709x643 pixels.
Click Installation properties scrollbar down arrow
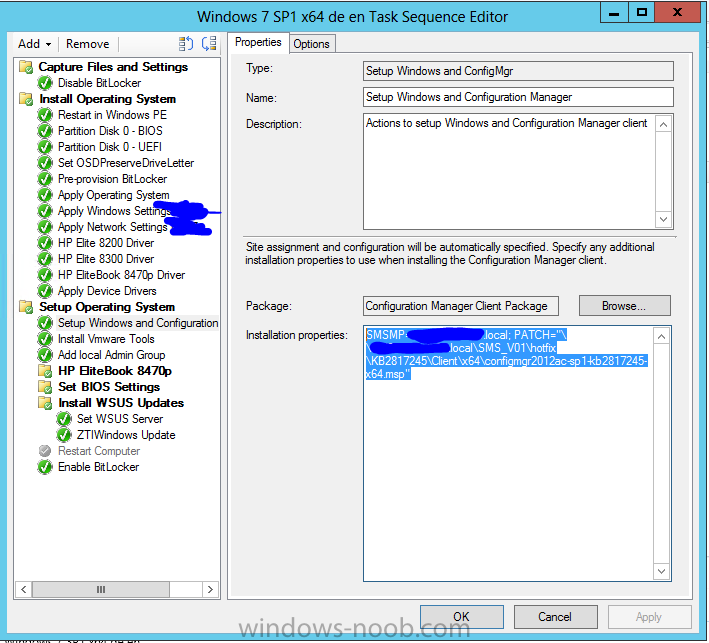[x=662, y=571]
